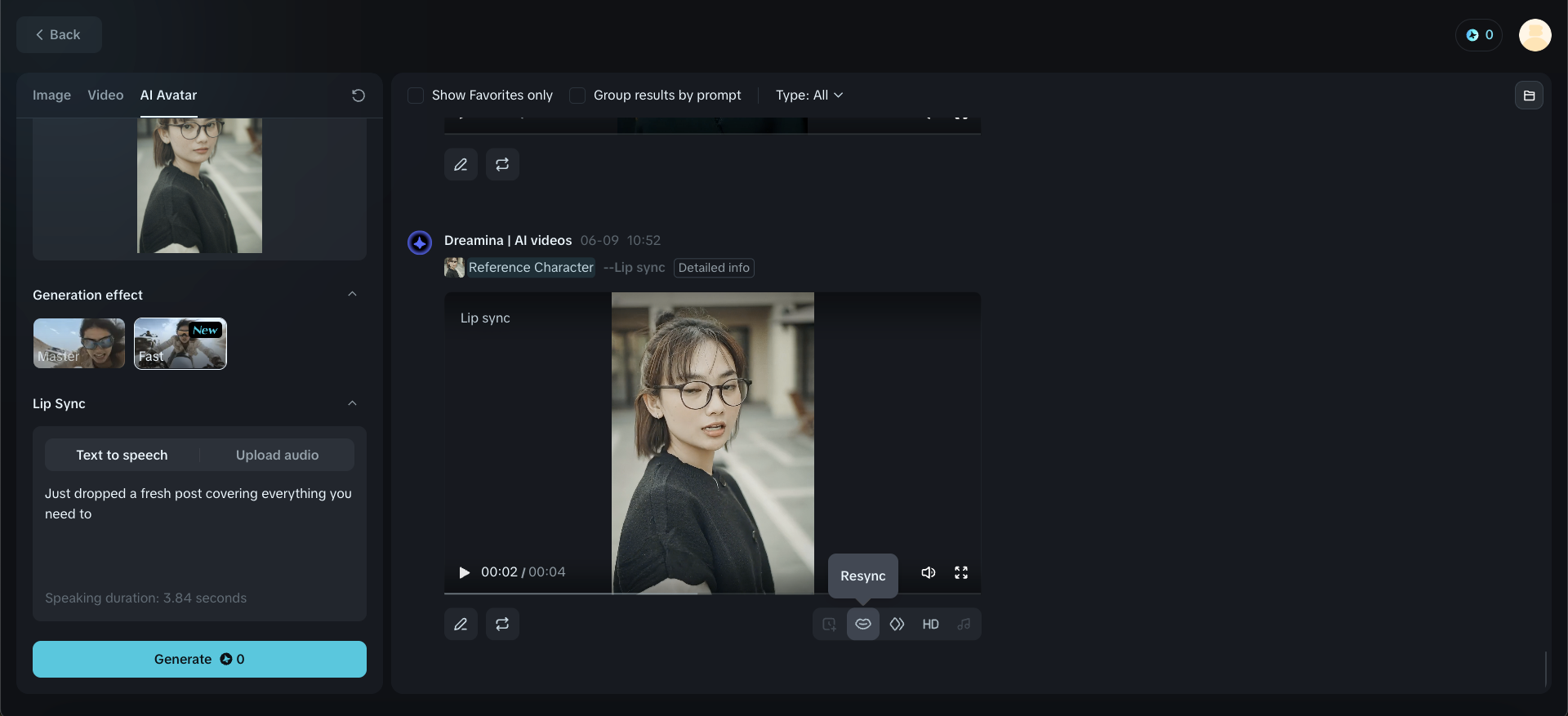
Task: Click the dimmed extend video icon
Action: pyautogui.click(x=829, y=624)
